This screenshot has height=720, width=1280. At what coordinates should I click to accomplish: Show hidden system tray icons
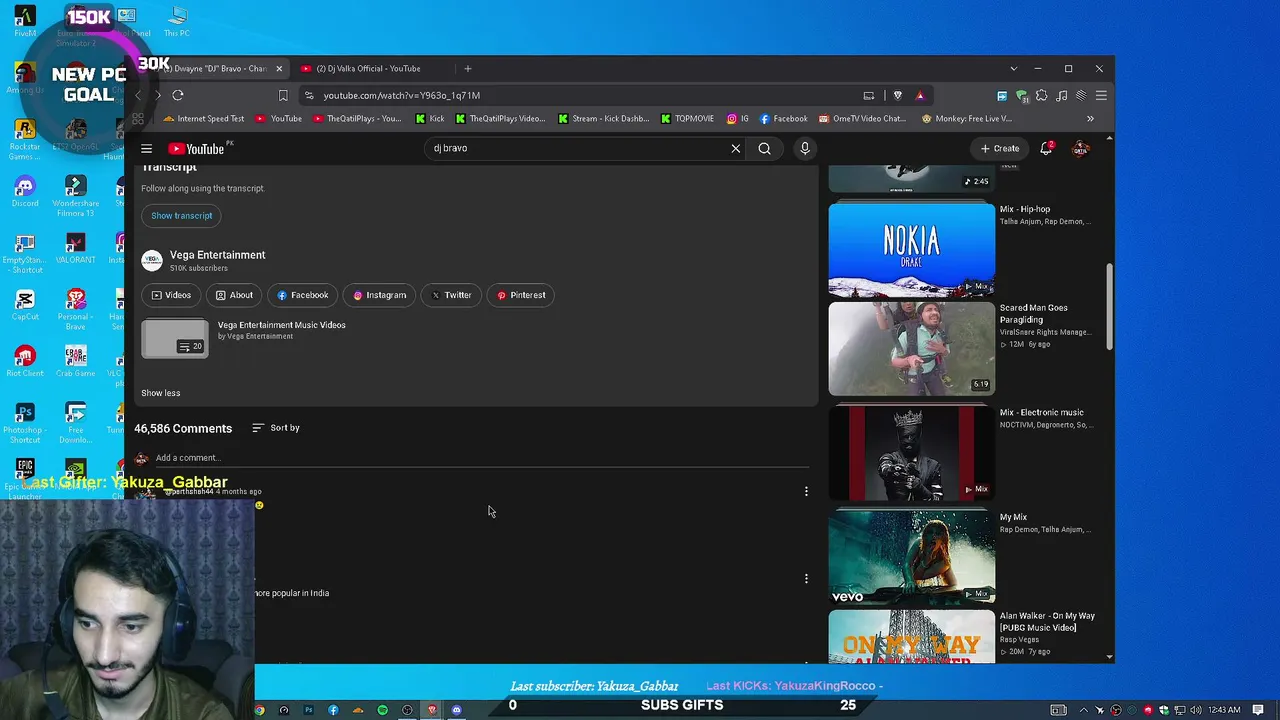(x=1083, y=710)
